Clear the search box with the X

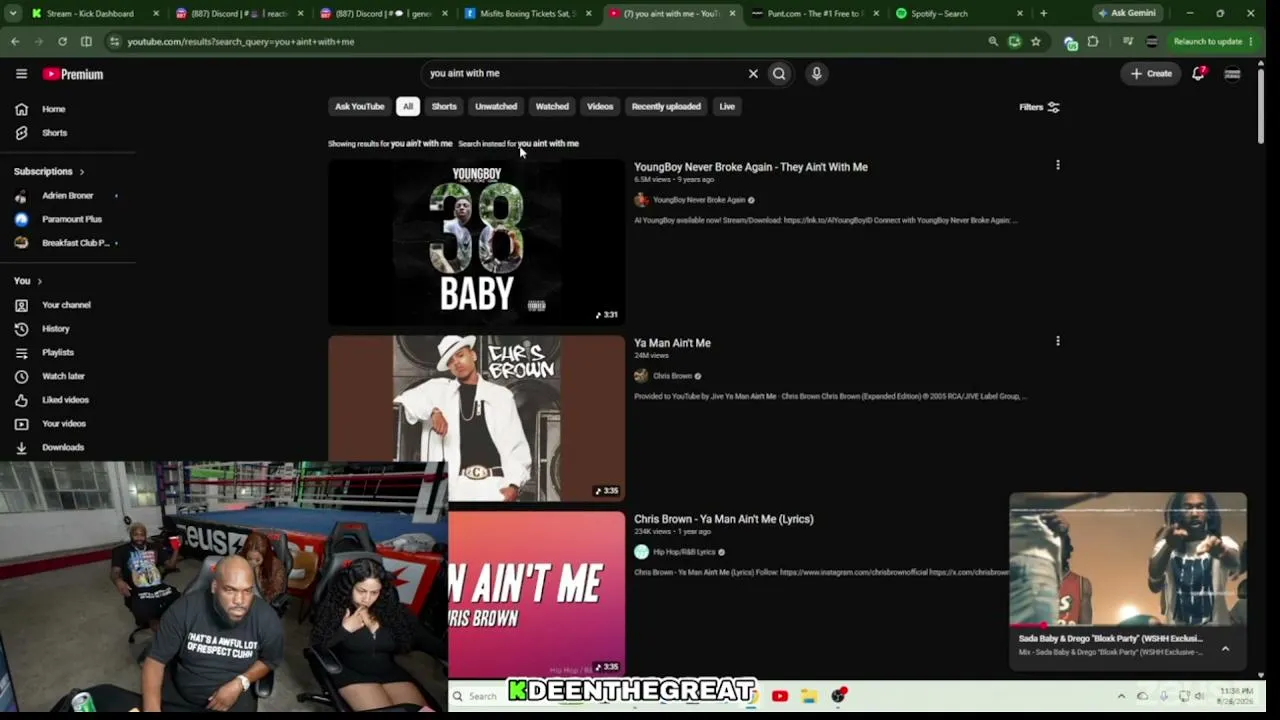(x=753, y=73)
